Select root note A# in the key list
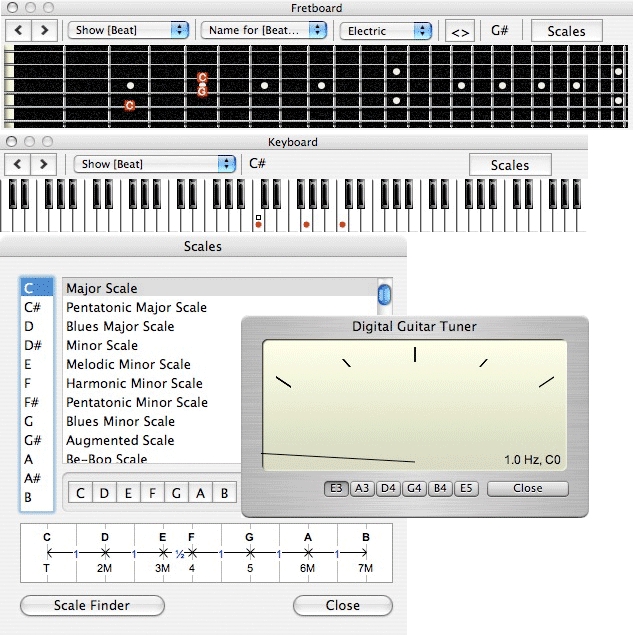Image resolution: width=633 pixels, height=635 pixels. 37,479
